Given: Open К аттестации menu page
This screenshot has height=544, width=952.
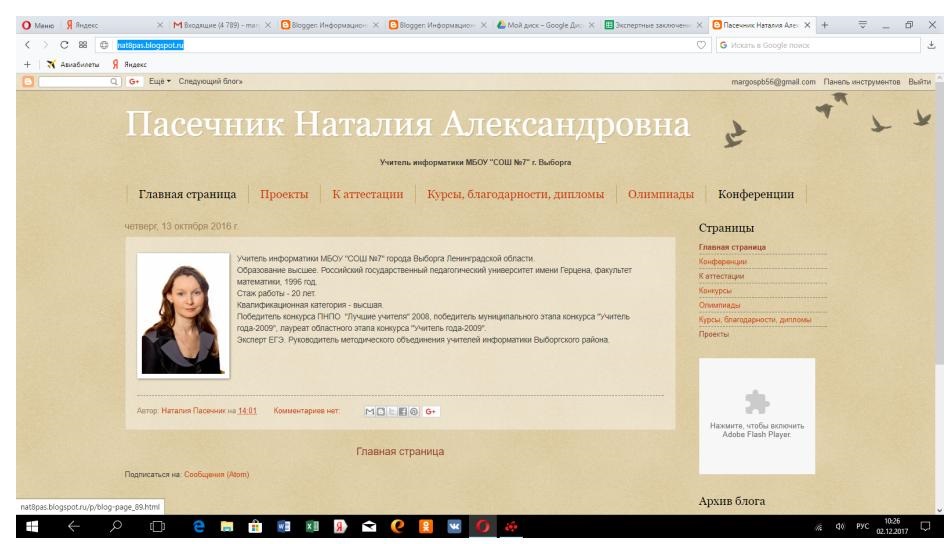Looking at the screenshot, I should coord(368,194).
